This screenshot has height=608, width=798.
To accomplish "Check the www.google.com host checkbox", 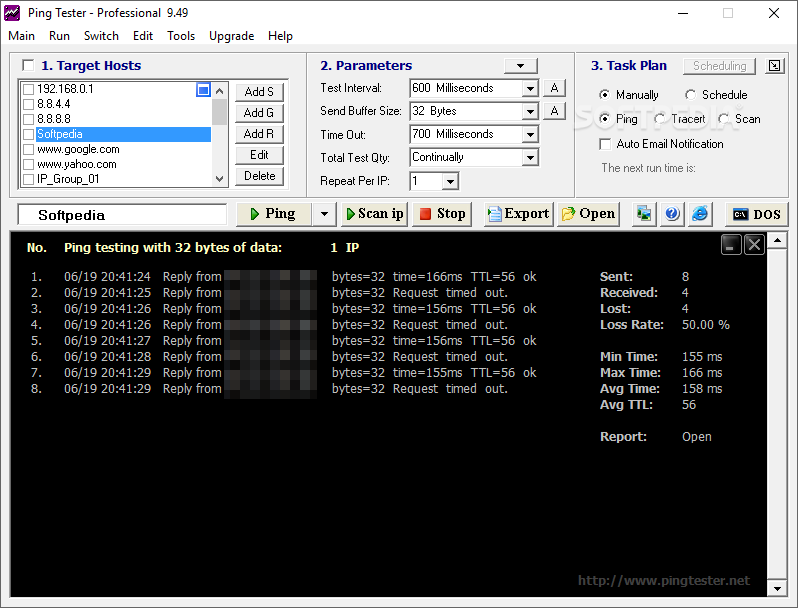I will tap(29, 150).
